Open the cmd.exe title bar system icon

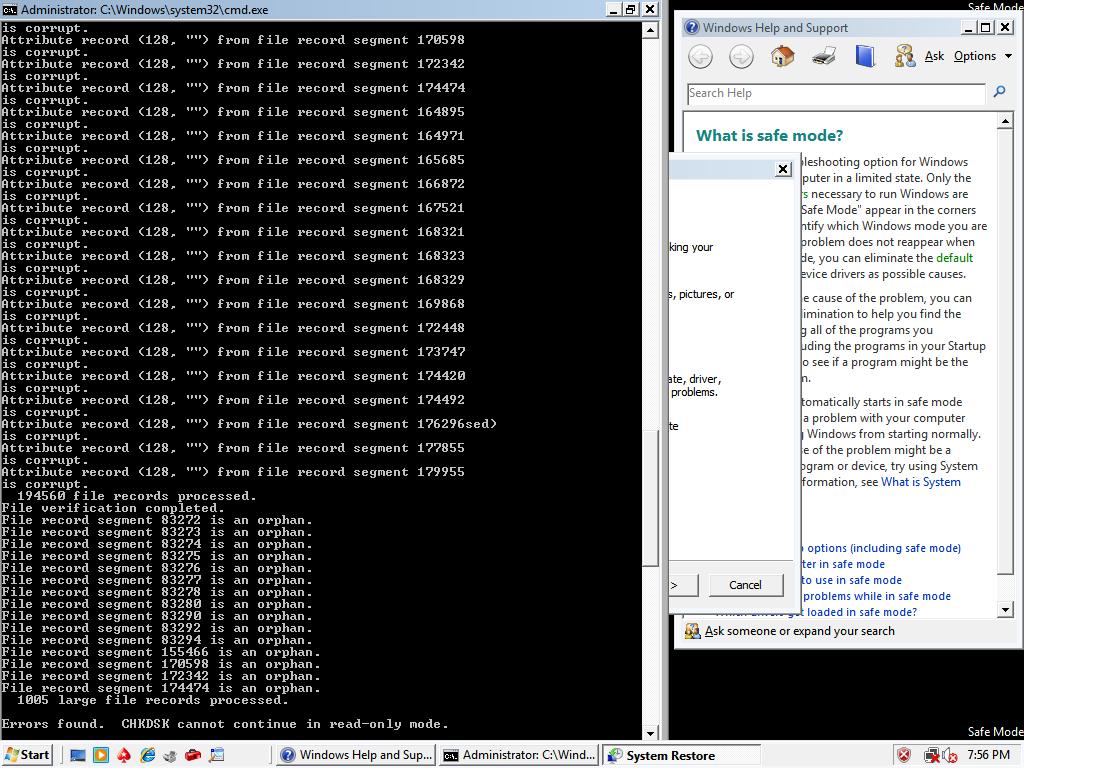coord(9,9)
